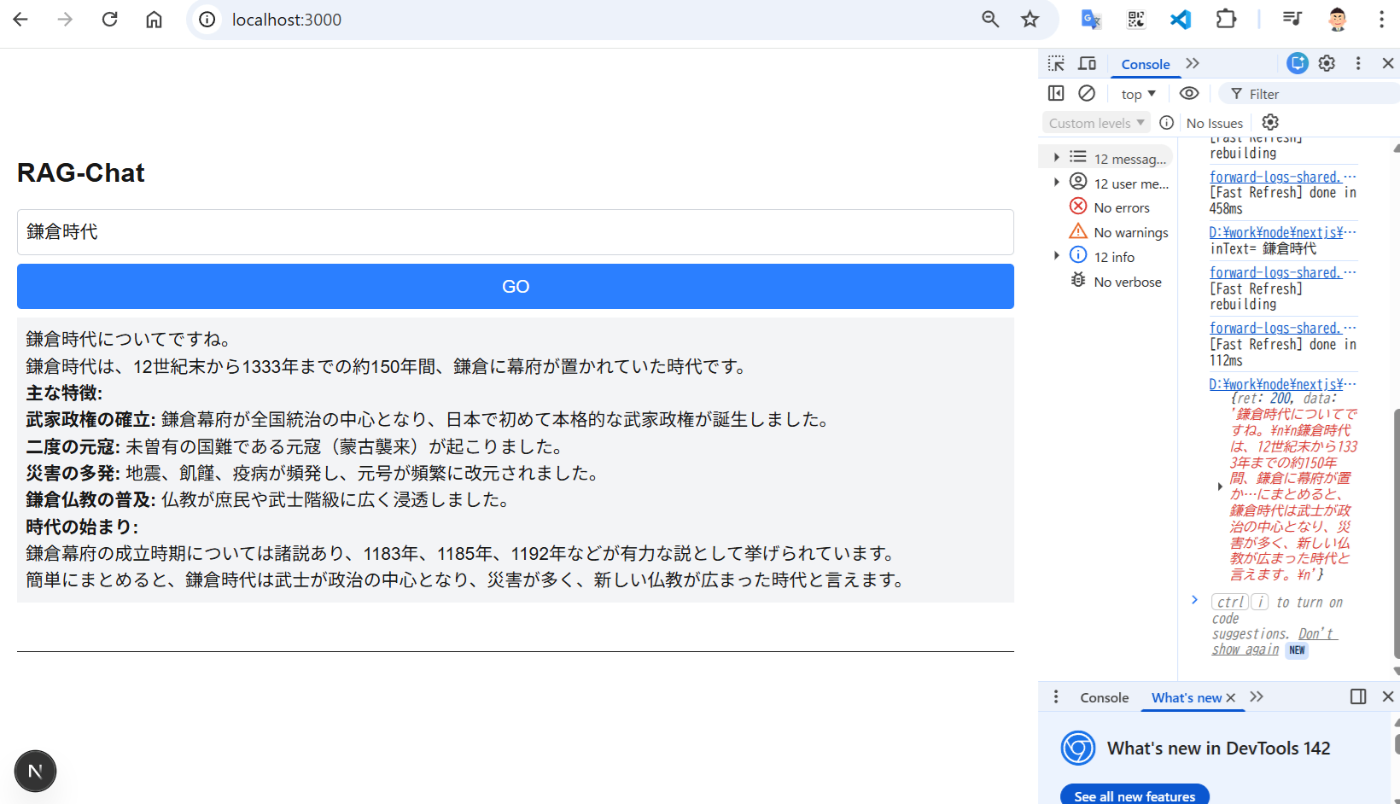Show more DevTools panels chevrons
Image resolution: width=1400 pixels, height=804 pixels.
pyautogui.click(x=1193, y=63)
